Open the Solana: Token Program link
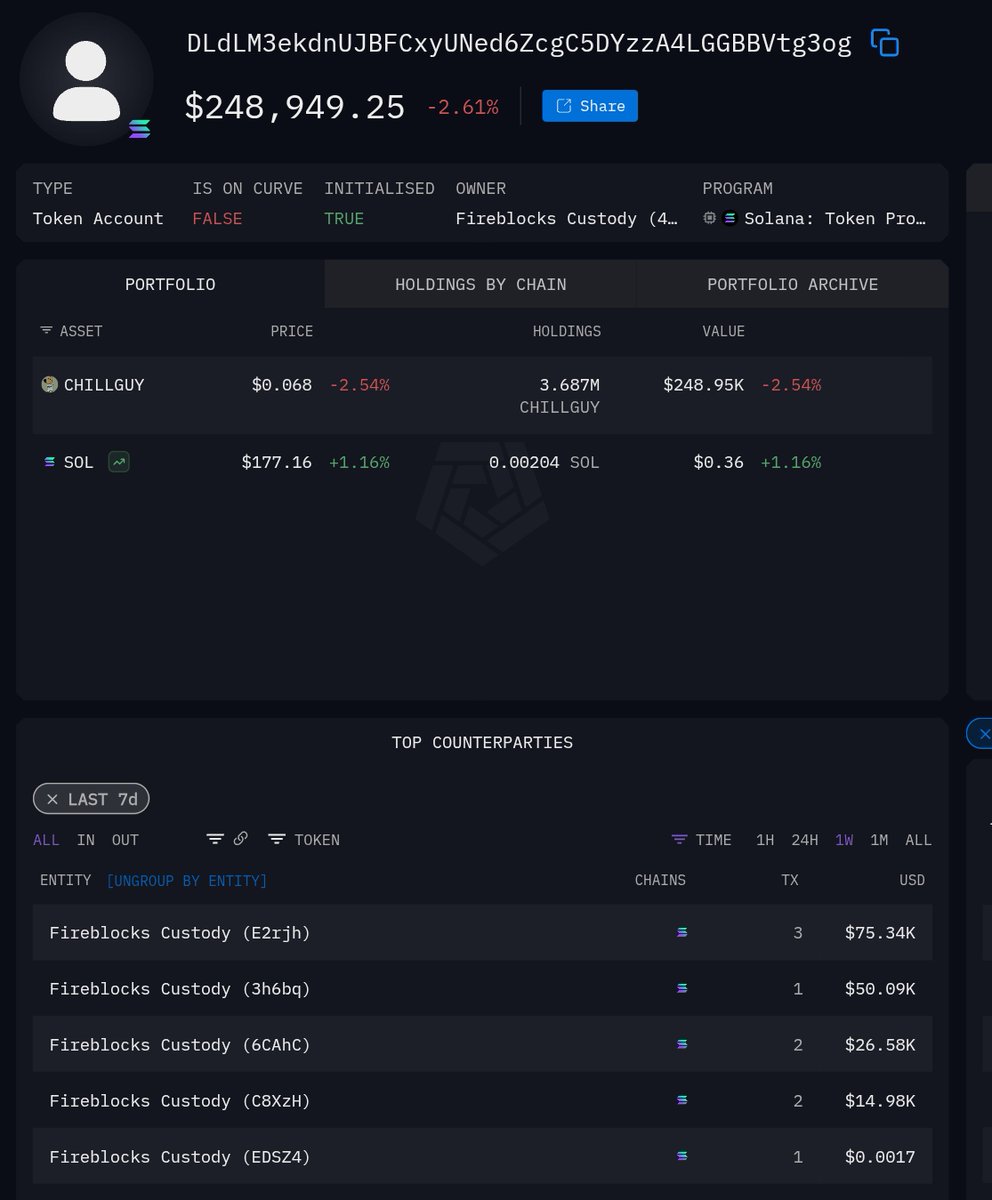The image size is (992, 1200). click(x=835, y=219)
